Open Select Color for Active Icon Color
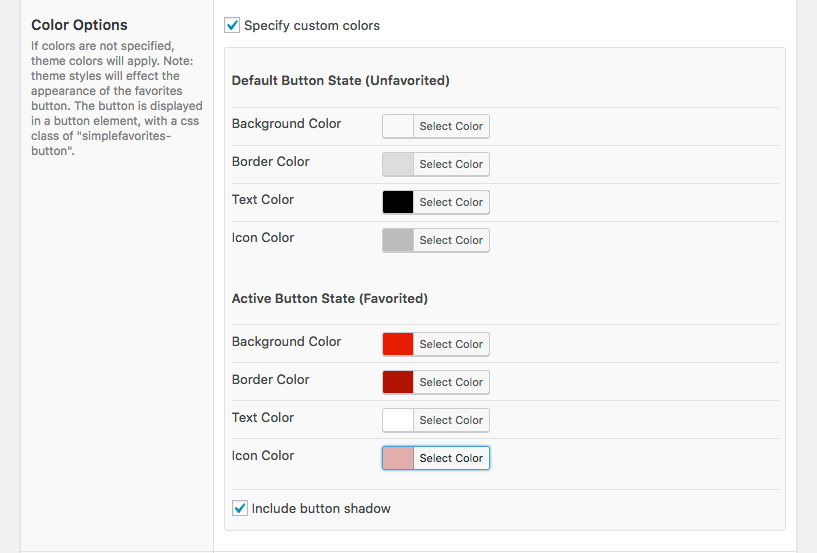 pyautogui.click(x=451, y=458)
